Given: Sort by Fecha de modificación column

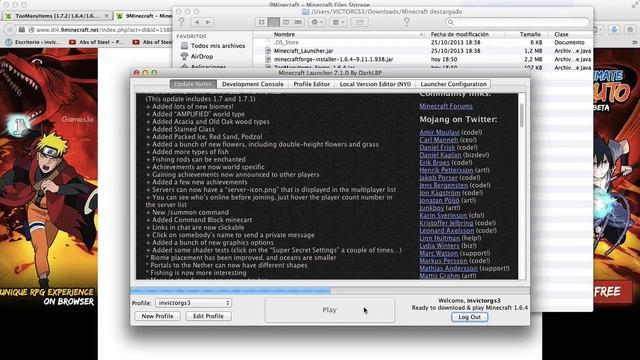Looking at the screenshot, I should pyautogui.click(x=460, y=34).
